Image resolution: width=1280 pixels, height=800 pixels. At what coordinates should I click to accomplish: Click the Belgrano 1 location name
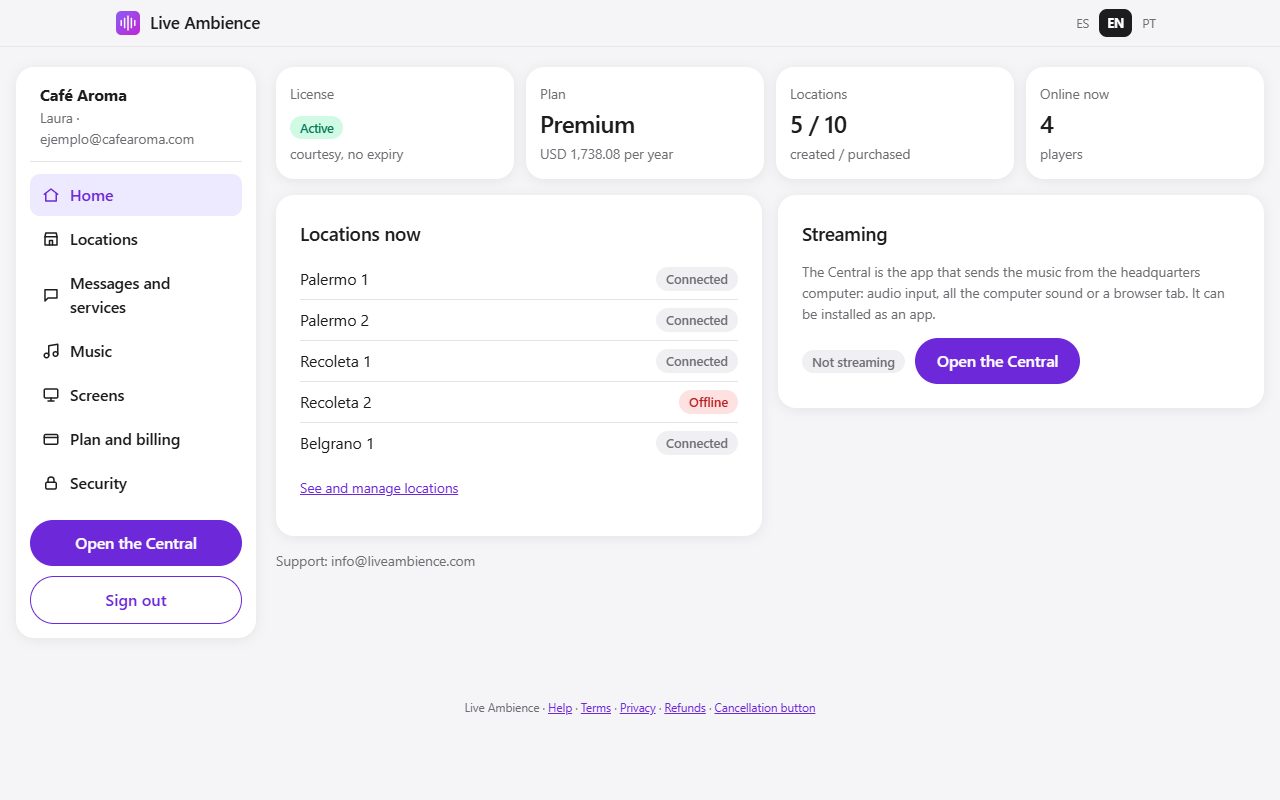[x=337, y=443]
